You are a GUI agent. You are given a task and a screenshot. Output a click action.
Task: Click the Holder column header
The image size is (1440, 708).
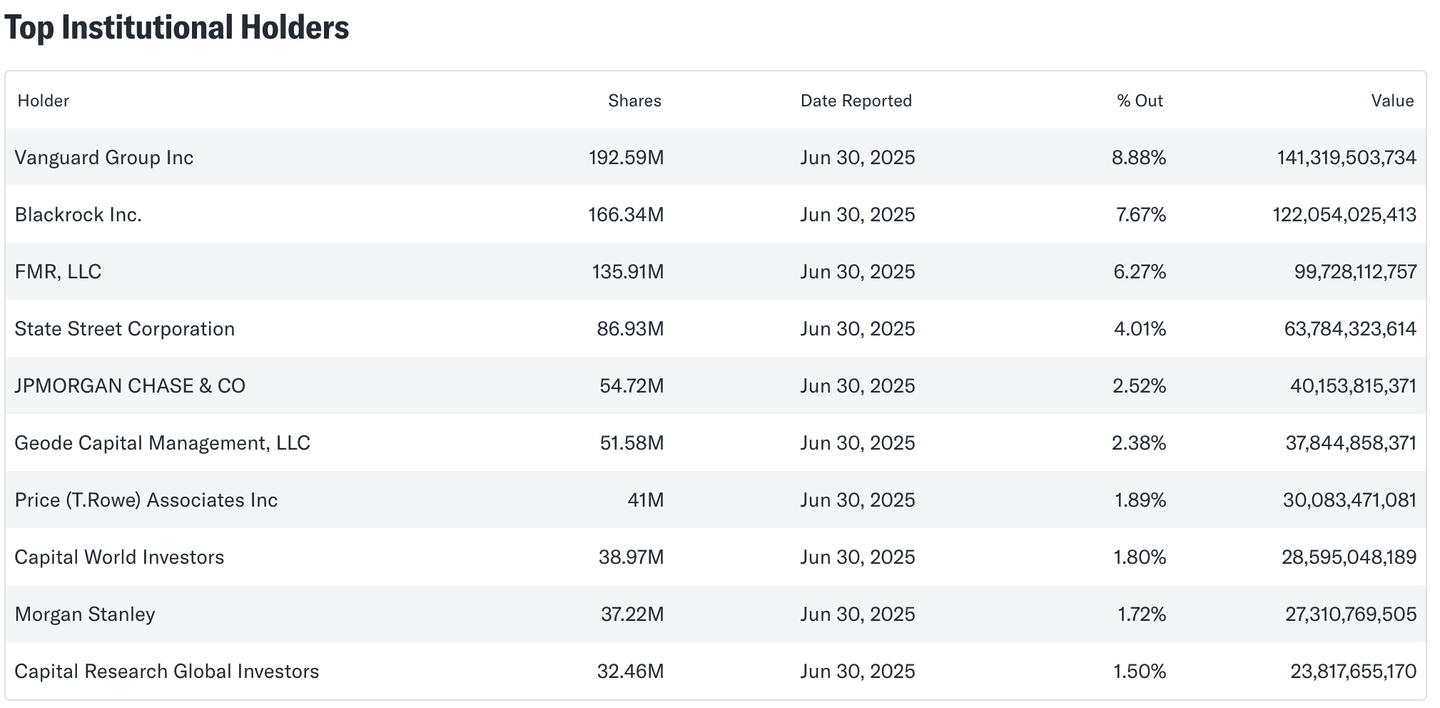pyautogui.click(x=43, y=100)
